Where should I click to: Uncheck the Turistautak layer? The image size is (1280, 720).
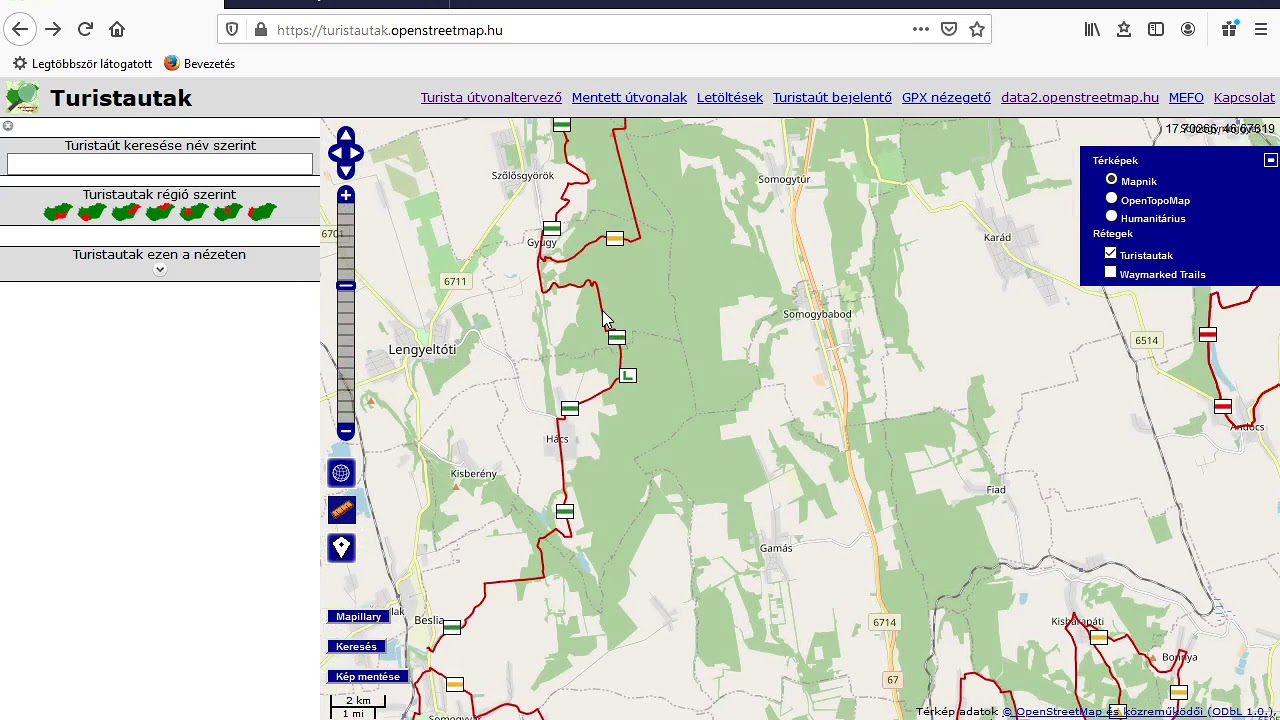click(x=1110, y=254)
